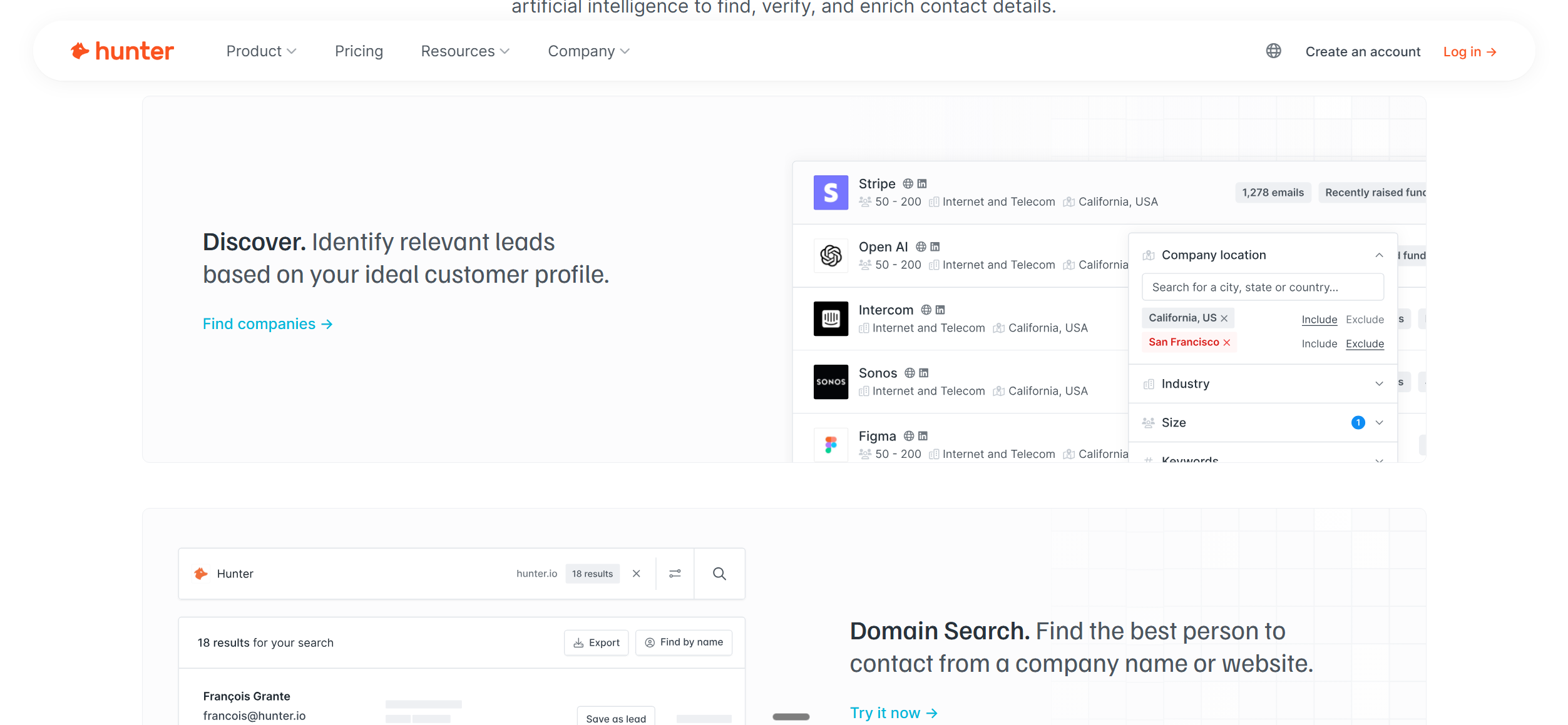Remove the San Francisco location tag
Screen dimensions: 1568x725
(x=1227, y=343)
